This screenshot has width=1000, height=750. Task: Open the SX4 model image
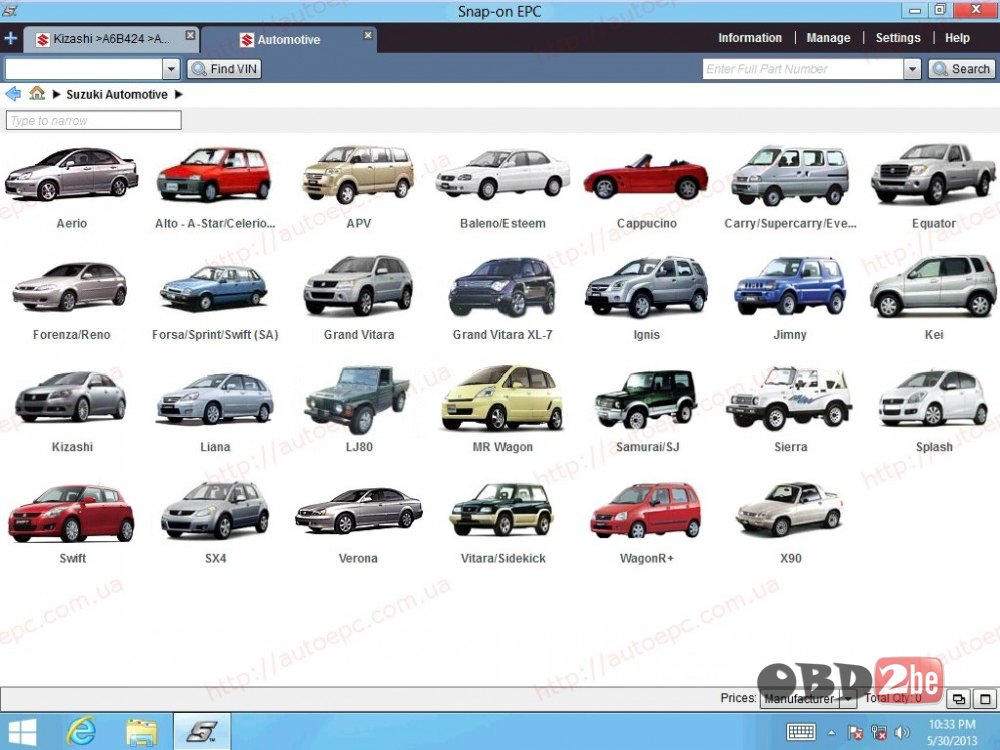[215, 510]
